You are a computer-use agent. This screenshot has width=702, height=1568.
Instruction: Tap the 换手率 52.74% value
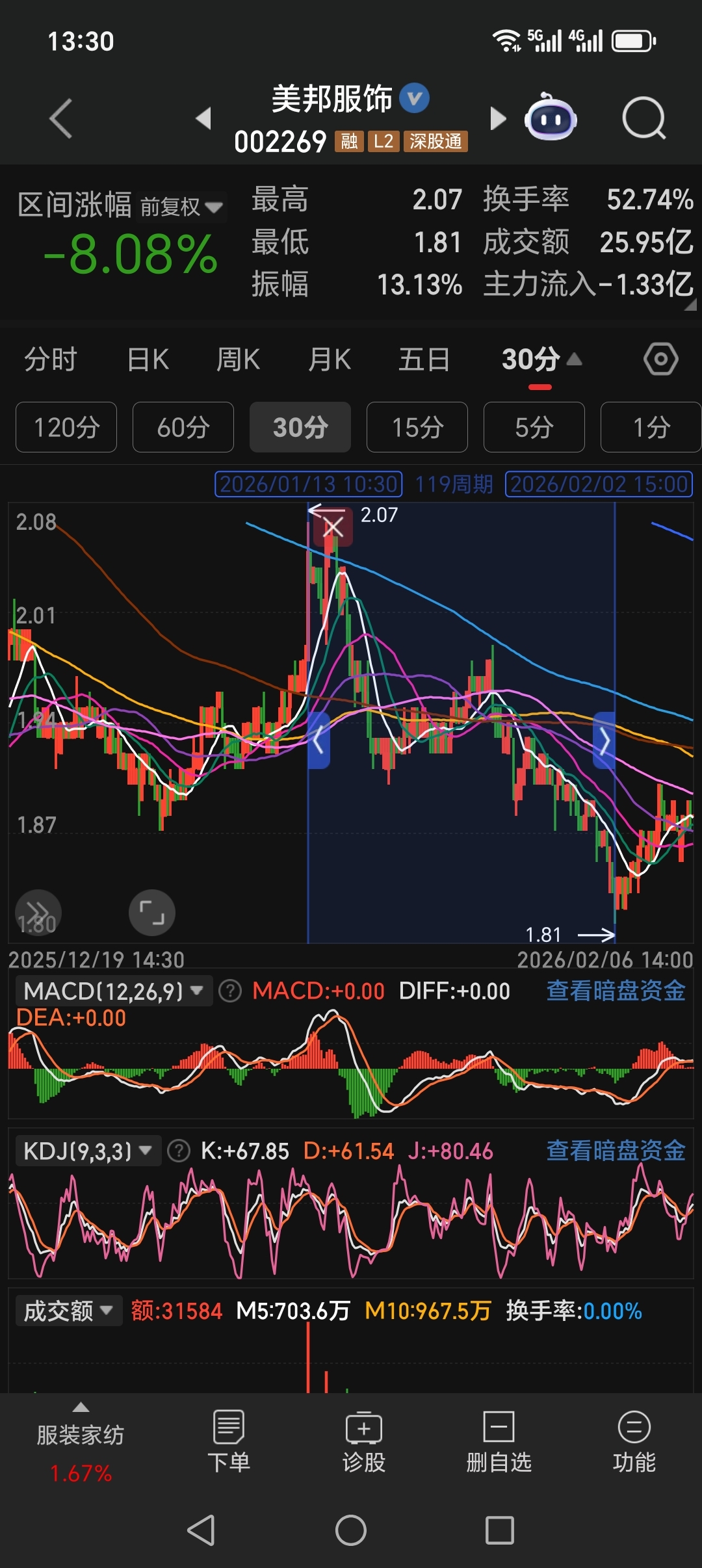coord(650,200)
